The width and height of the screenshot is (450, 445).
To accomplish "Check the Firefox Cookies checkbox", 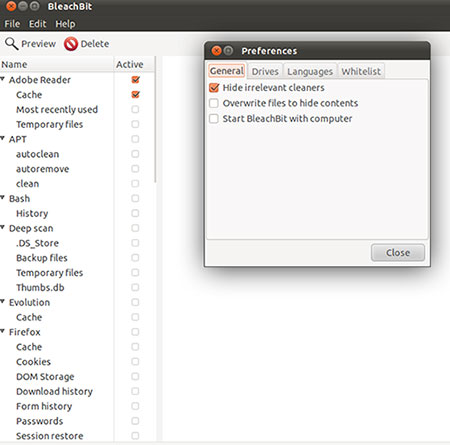I will [x=135, y=361].
